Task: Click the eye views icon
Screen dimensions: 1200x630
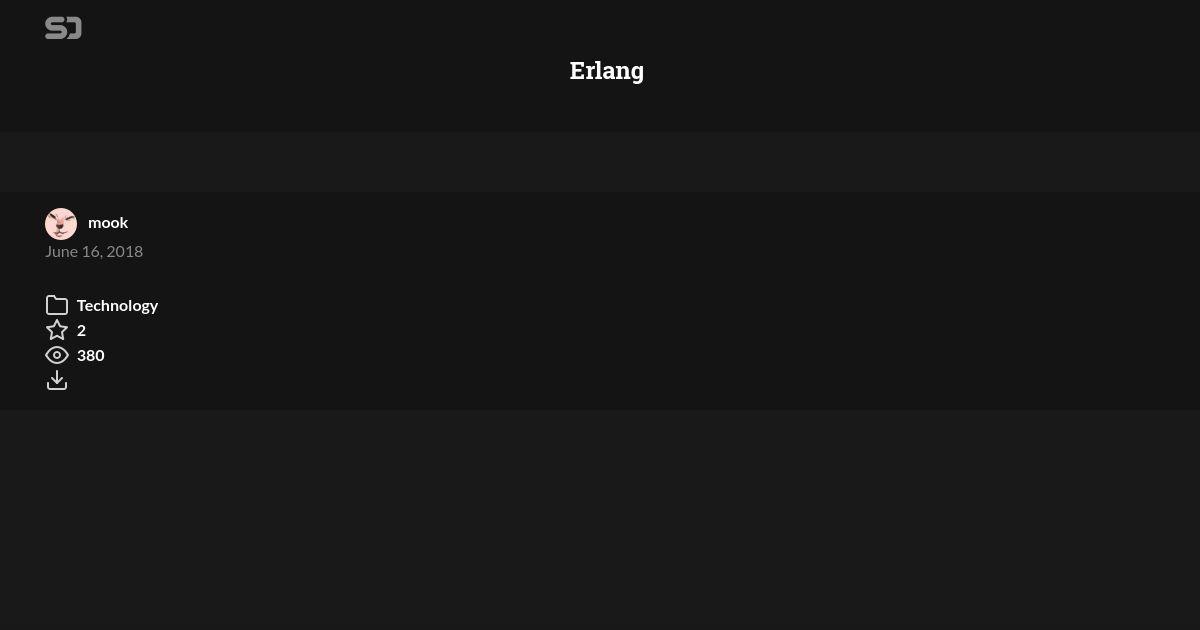Action: tap(57, 355)
